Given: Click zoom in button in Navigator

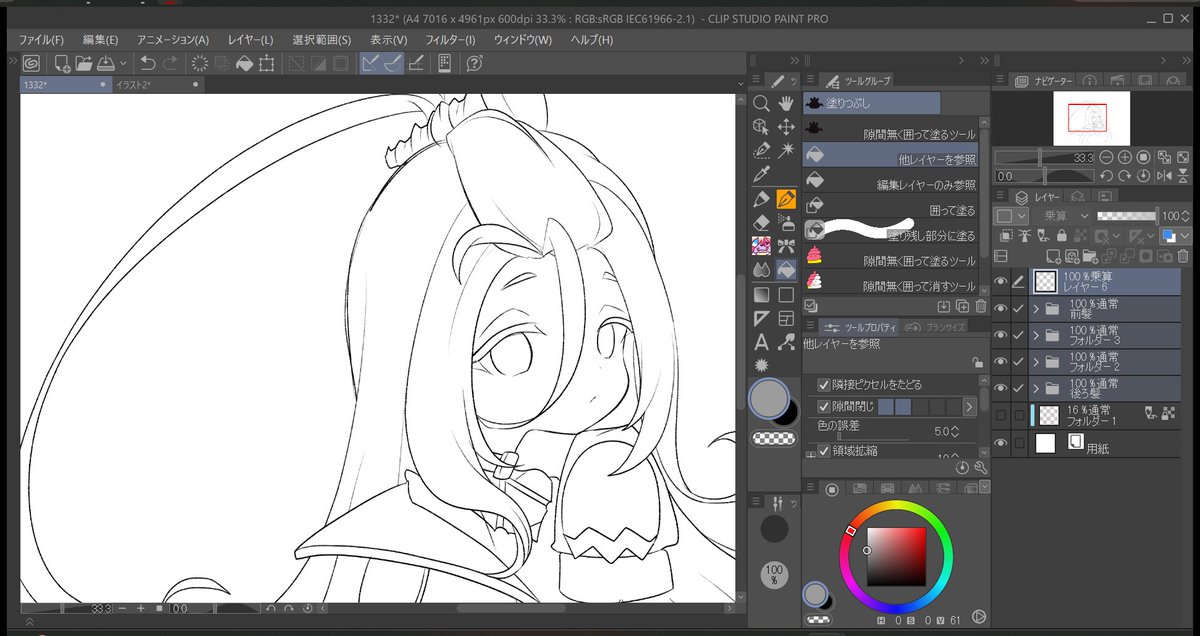Looking at the screenshot, I should click(1125, 157).
